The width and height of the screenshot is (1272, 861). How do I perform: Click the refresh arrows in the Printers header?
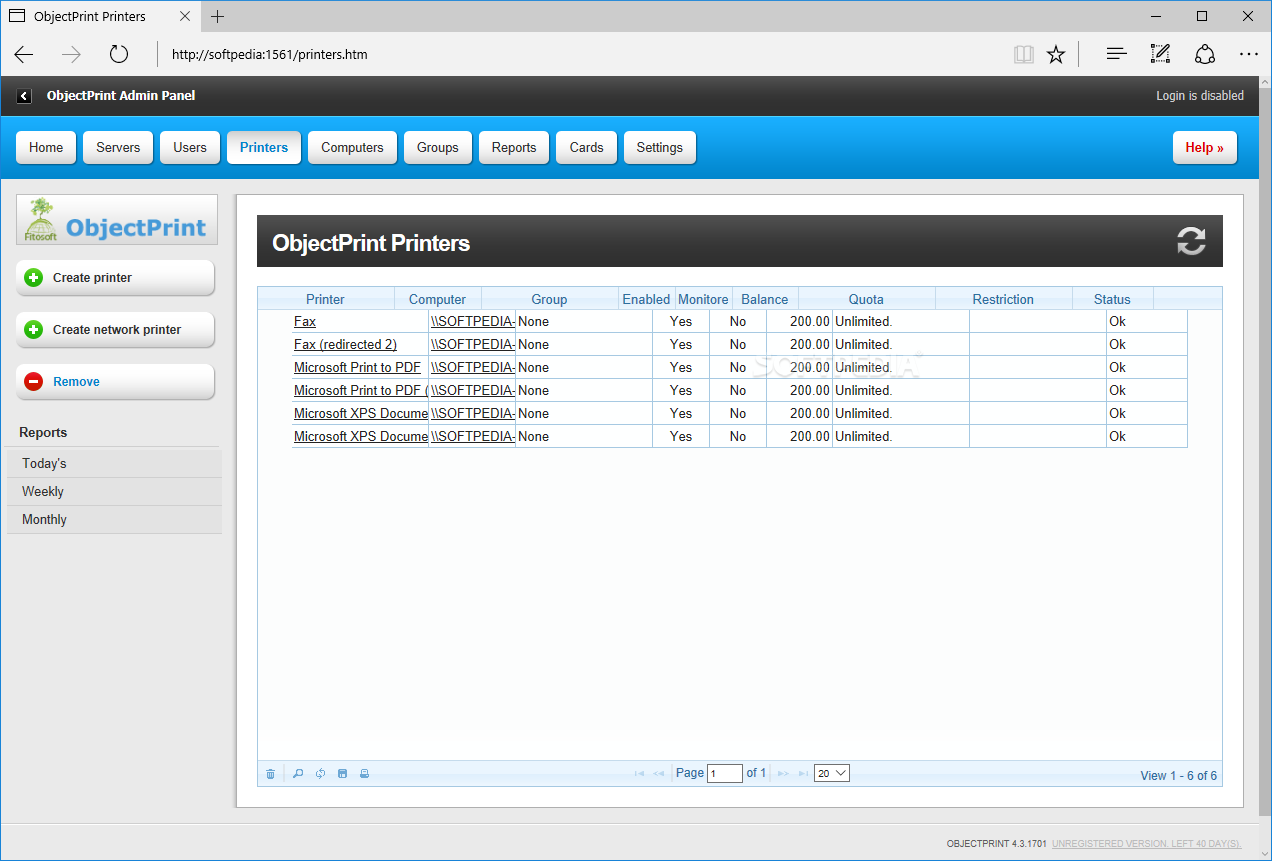[1191, 241]
